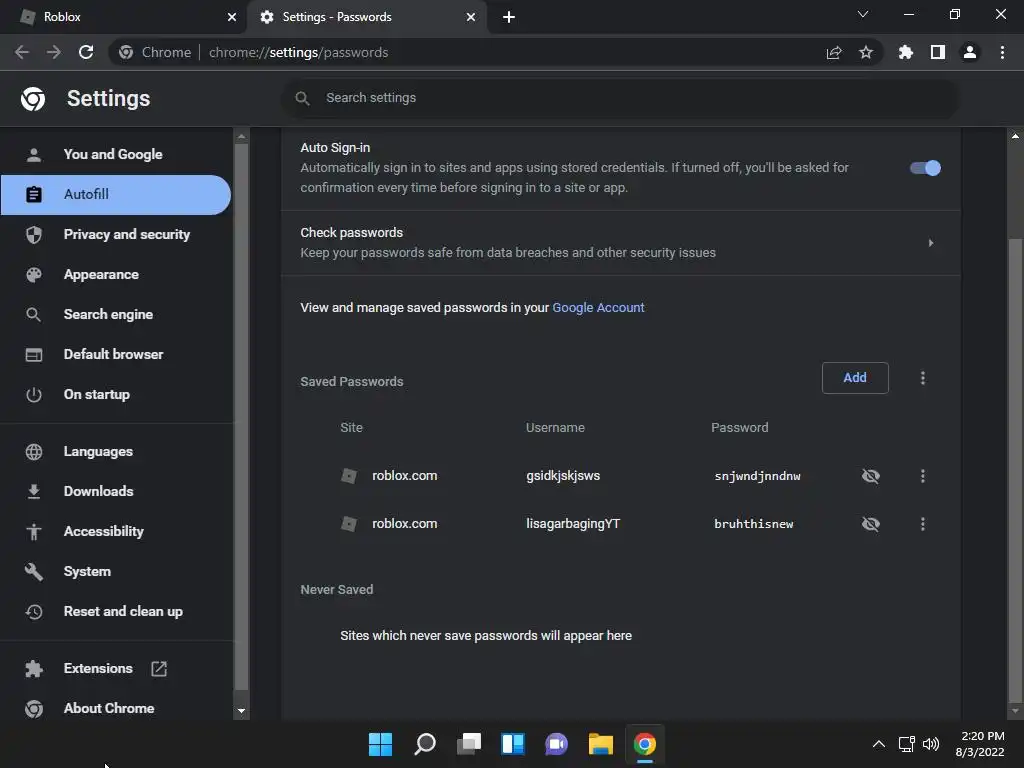
Task: Open the Google Account link
Action: click(598, 308)
